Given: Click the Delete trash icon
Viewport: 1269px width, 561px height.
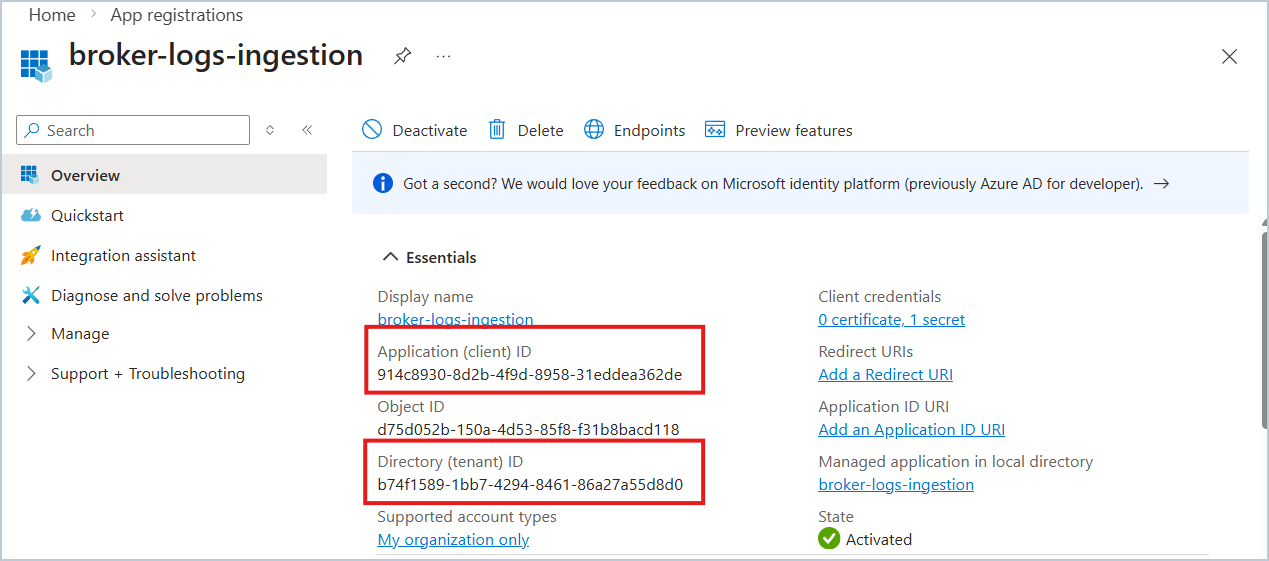Looking at the screenshot, I should coord(497,130).
